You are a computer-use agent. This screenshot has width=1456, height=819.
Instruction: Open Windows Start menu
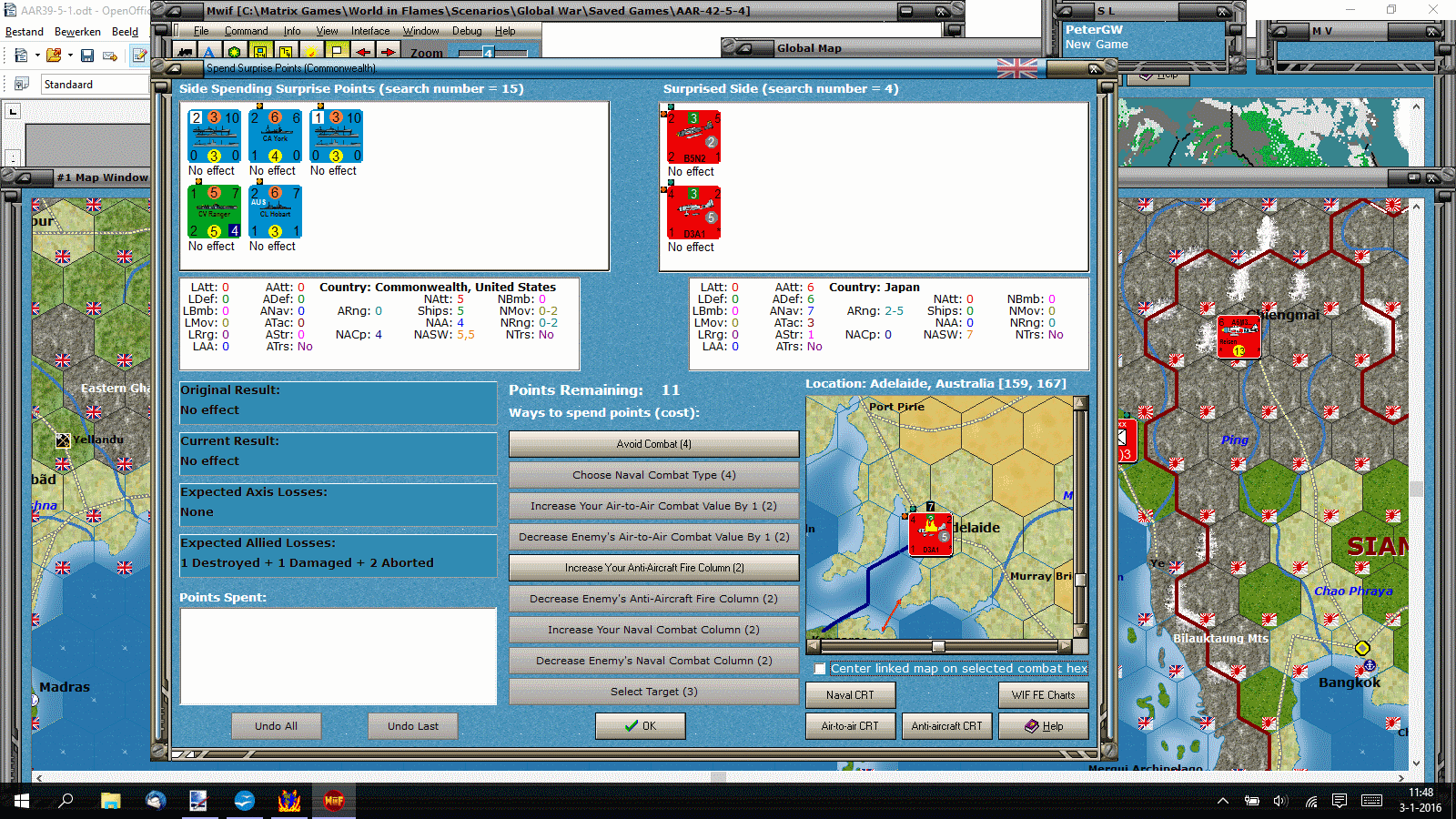[22, 801]
